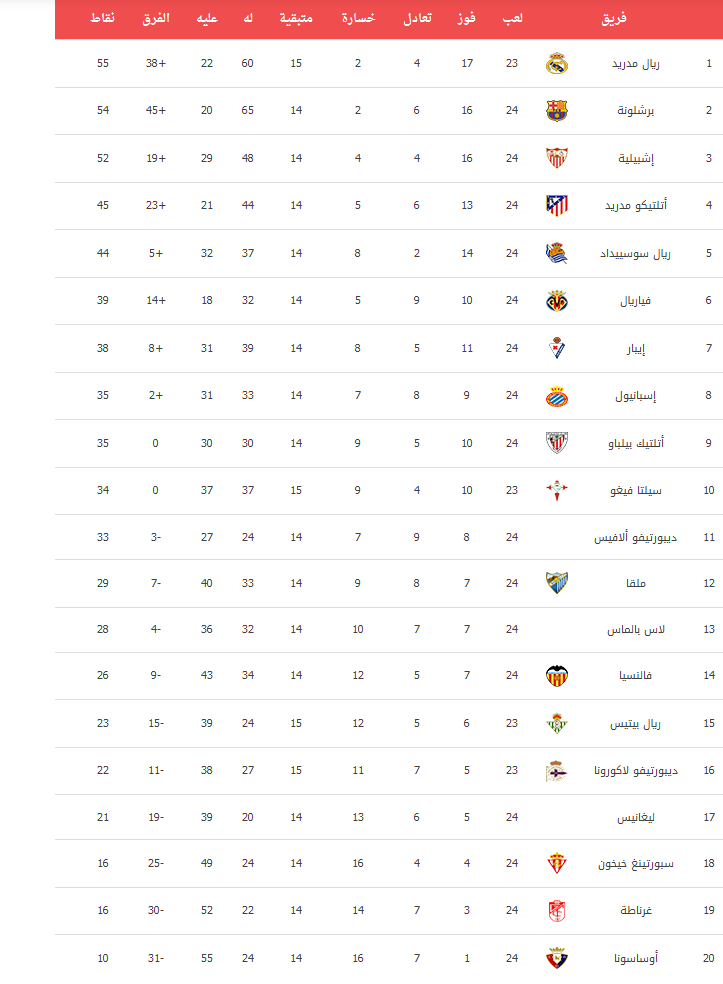Click the نقاط column header
The image size is (723, 984).
(102, 18)
